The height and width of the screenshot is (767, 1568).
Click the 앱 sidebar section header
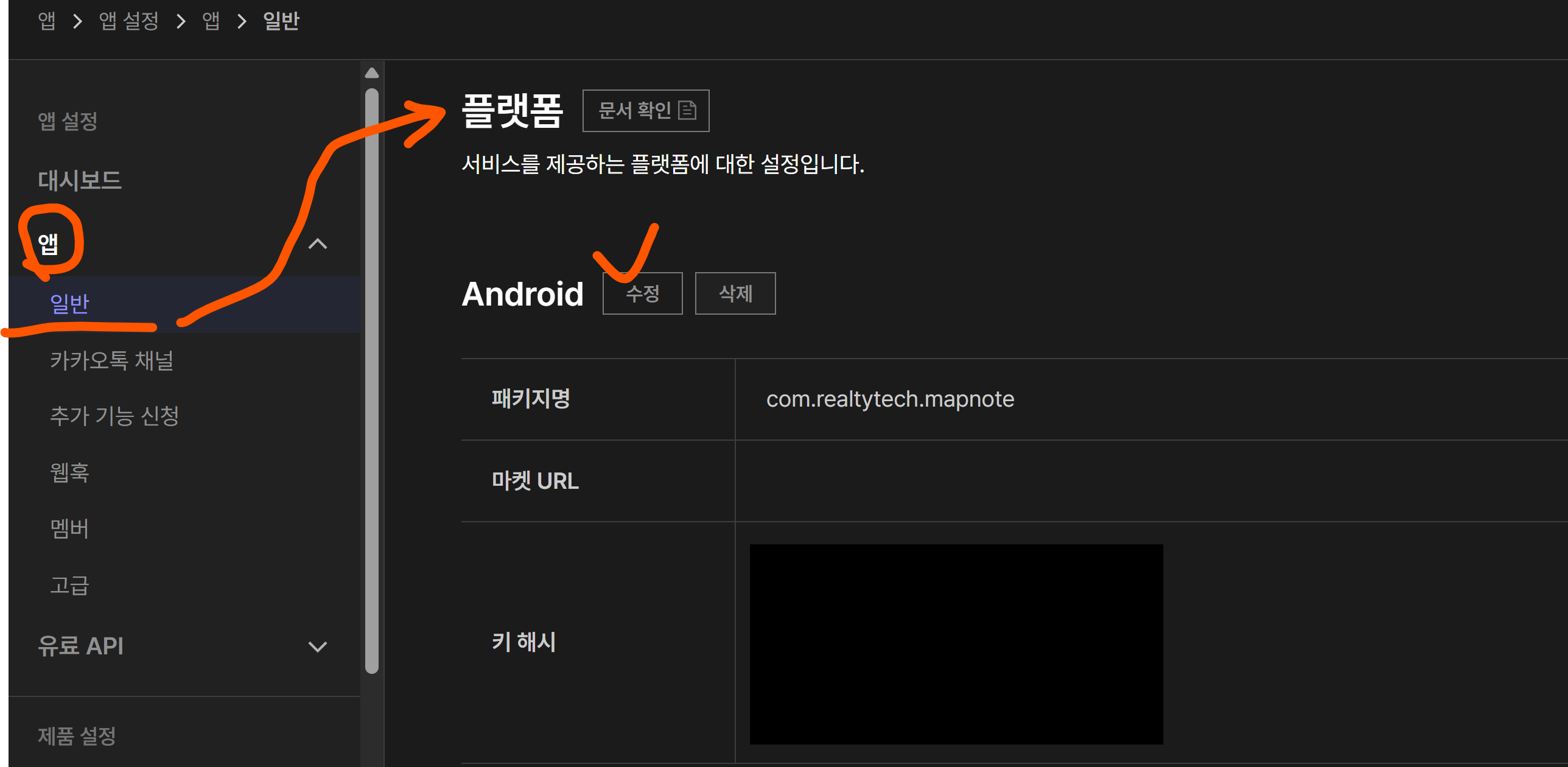tap(48, 244)
